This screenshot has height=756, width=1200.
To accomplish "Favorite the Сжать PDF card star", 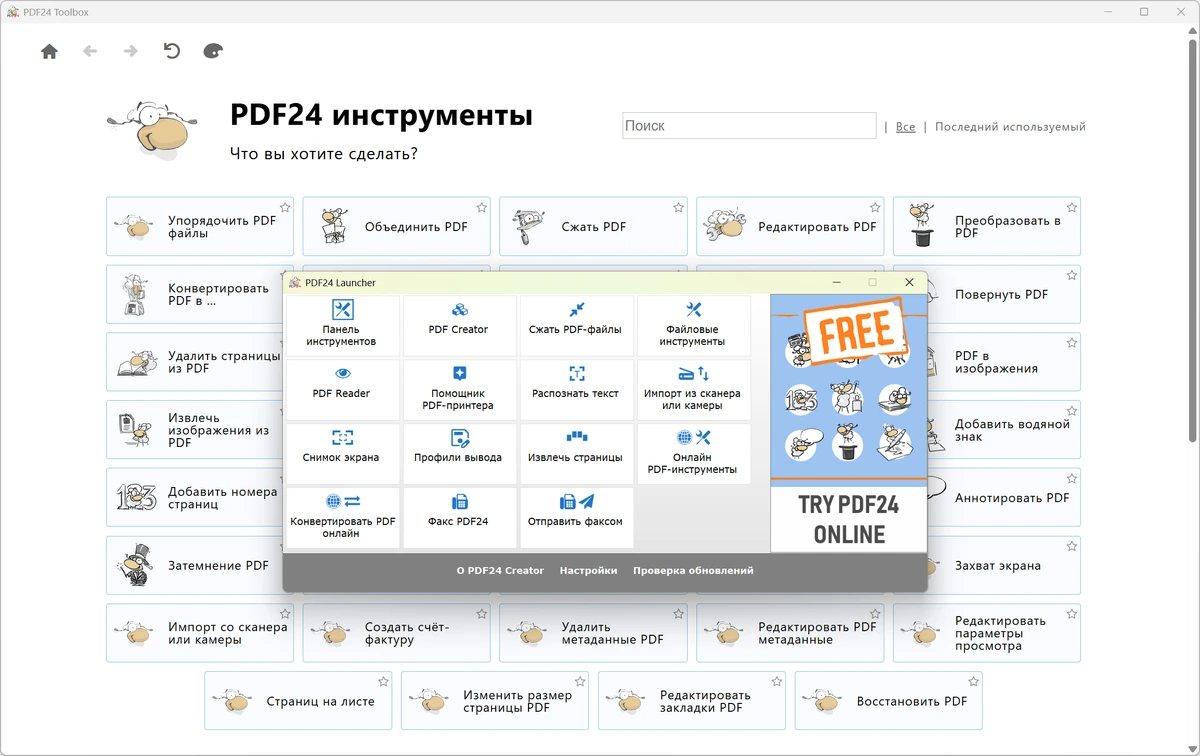I will coord(679,208).
